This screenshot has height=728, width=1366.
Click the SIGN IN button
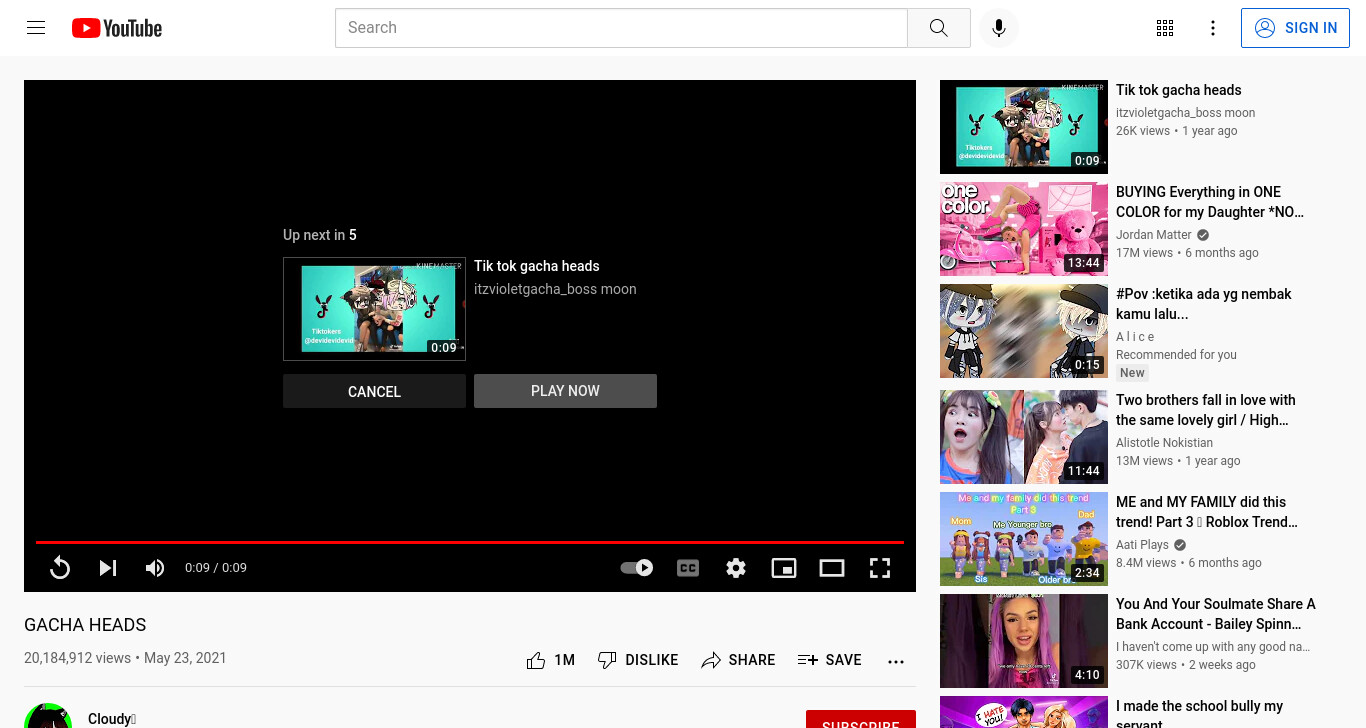pyautogui.click(x=1295, y=28)
